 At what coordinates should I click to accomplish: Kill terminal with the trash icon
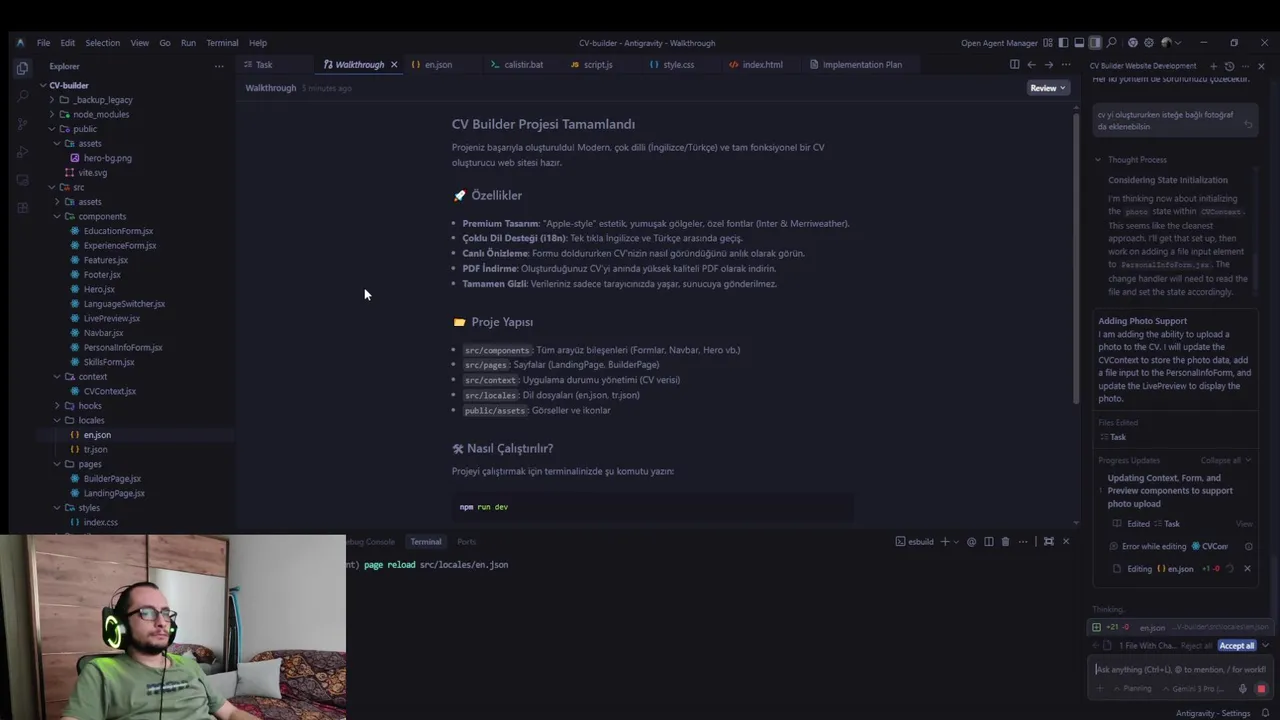[x=1005, y=542]
